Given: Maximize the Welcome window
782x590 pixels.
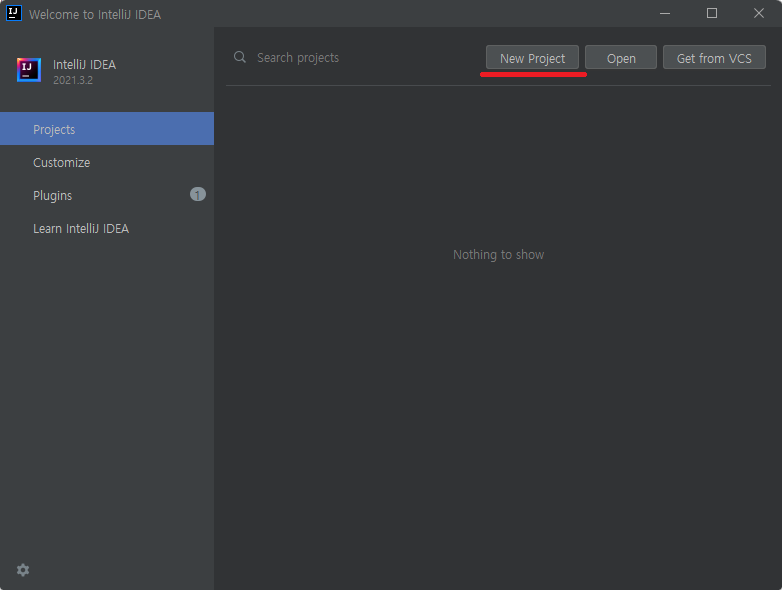Looking at the screenshot, I should [x=712, y=13].
